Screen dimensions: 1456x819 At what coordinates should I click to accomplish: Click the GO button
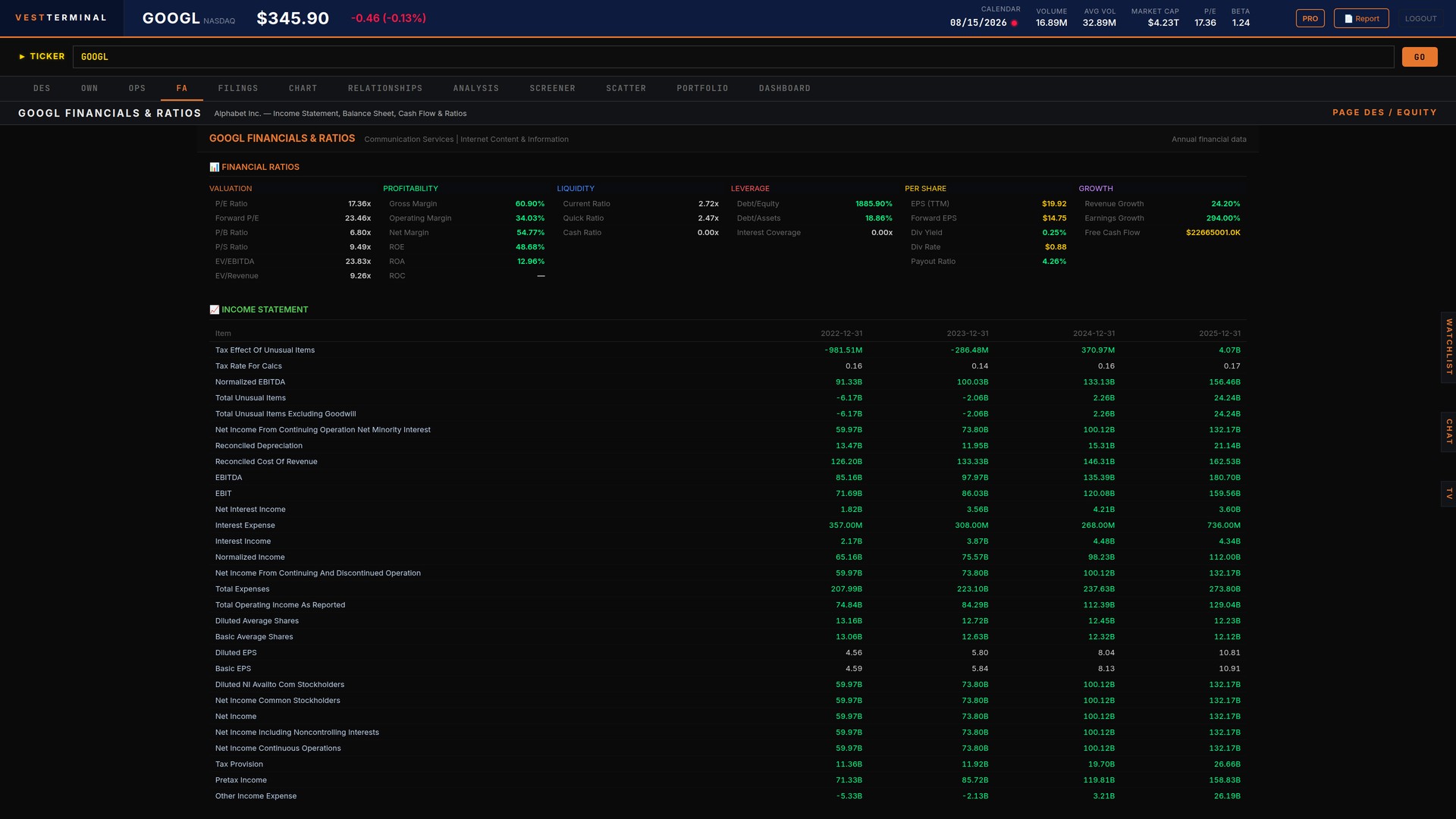click(x=1420, y=57)
